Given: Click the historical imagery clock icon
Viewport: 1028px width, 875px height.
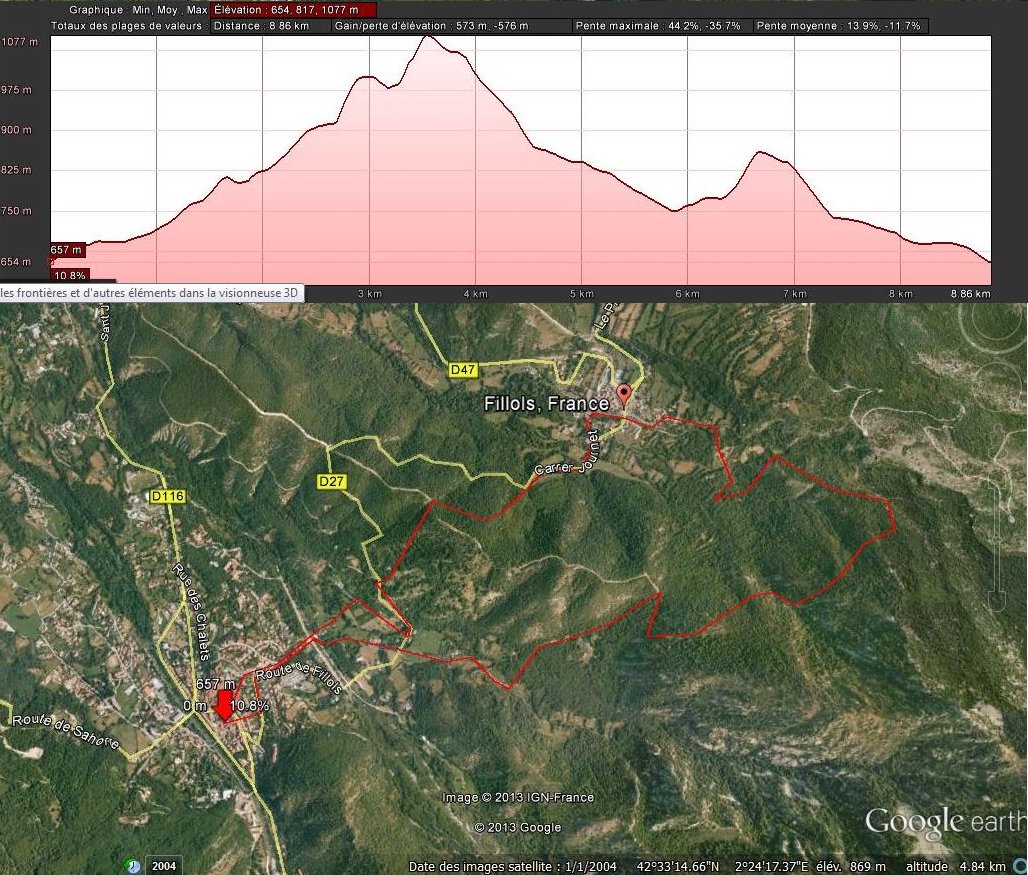Looking at the screenshot, I should coord(132,865).
